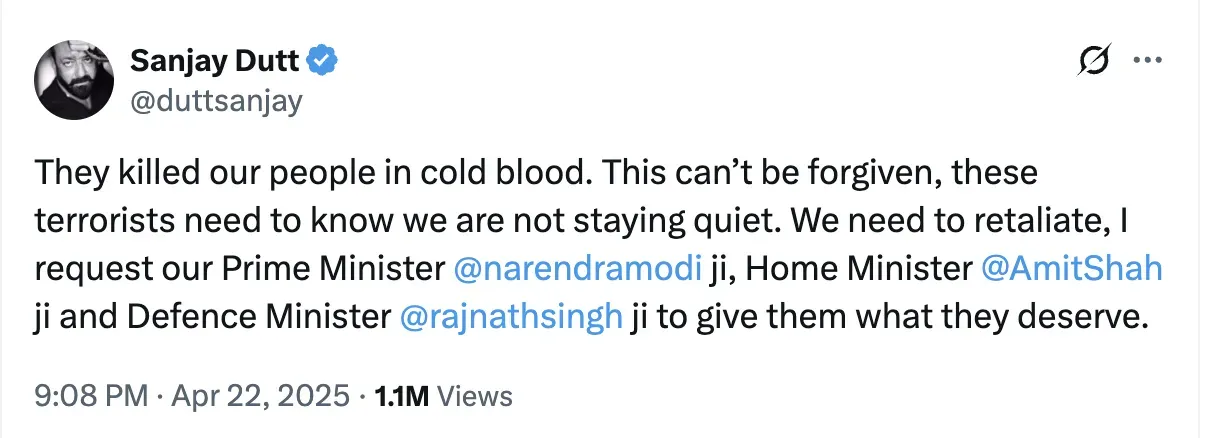Open the three-dot more options menu
1214x438 pixels.
tap(1145, 62)
